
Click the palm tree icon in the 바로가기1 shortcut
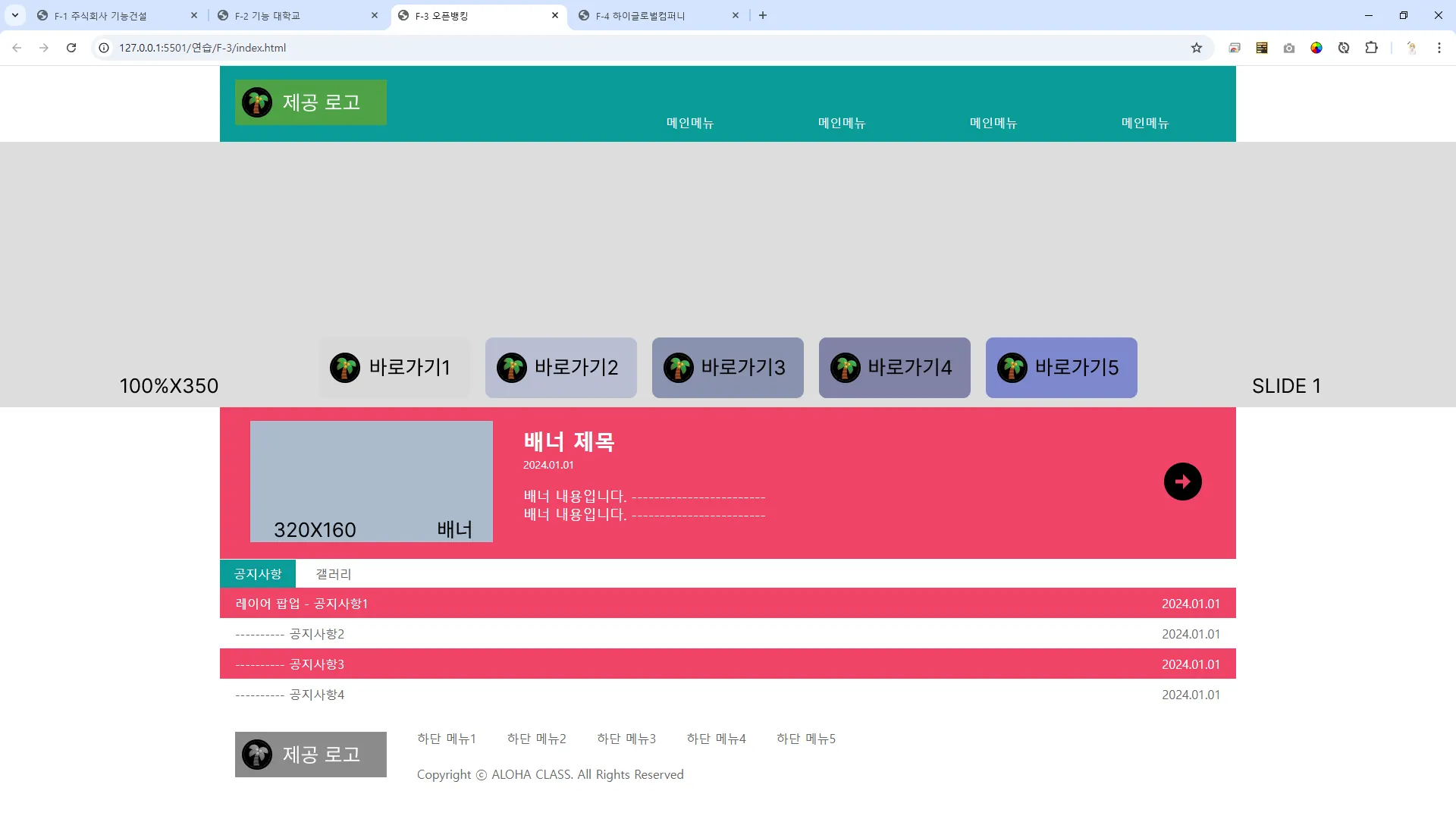[345, 368]
